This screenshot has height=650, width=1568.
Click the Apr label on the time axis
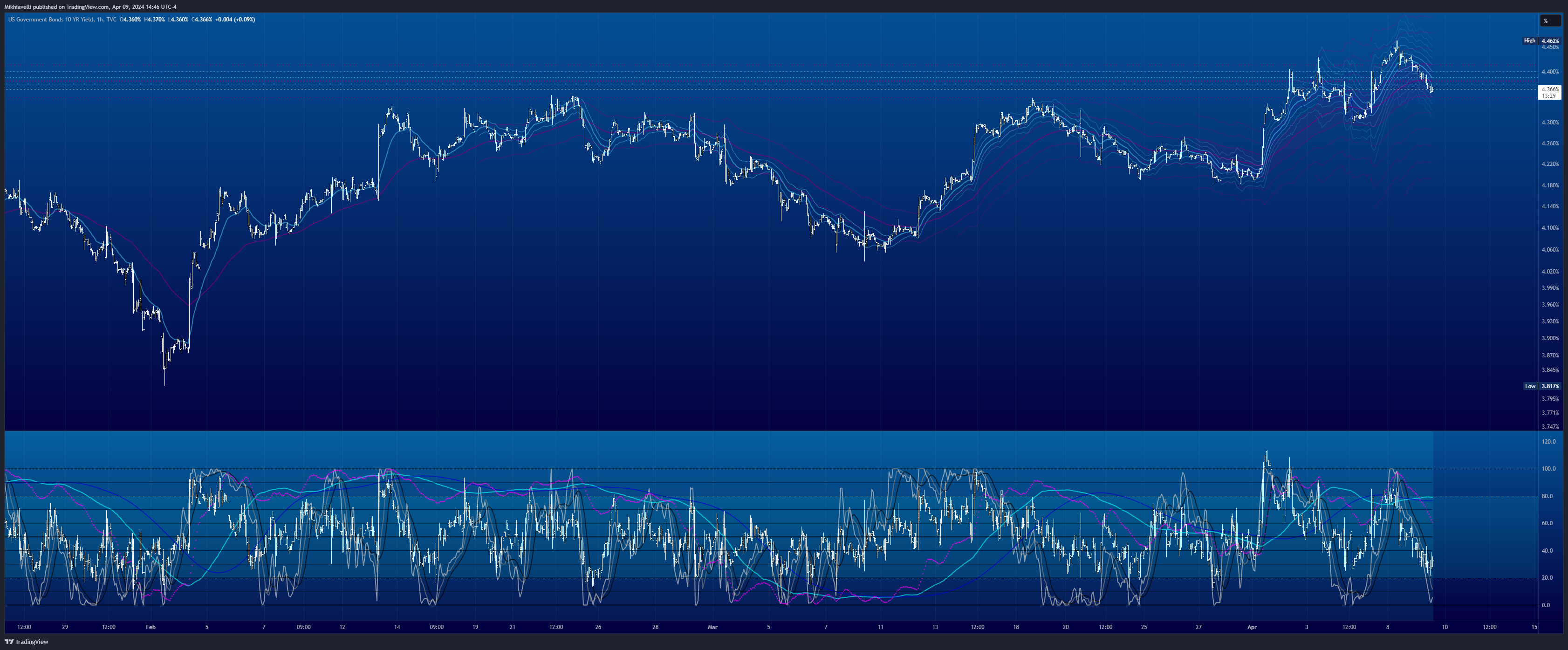[x=1252, y=627]
